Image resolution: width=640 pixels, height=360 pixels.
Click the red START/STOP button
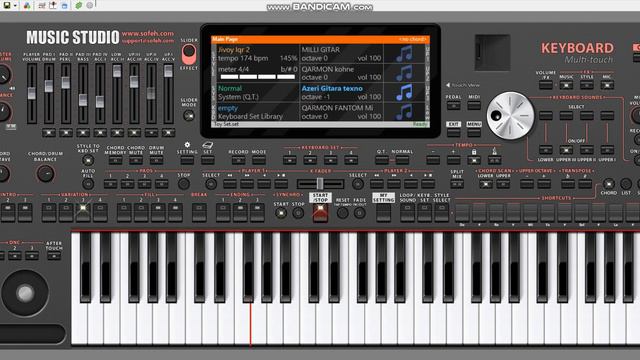tap(320, 213)
